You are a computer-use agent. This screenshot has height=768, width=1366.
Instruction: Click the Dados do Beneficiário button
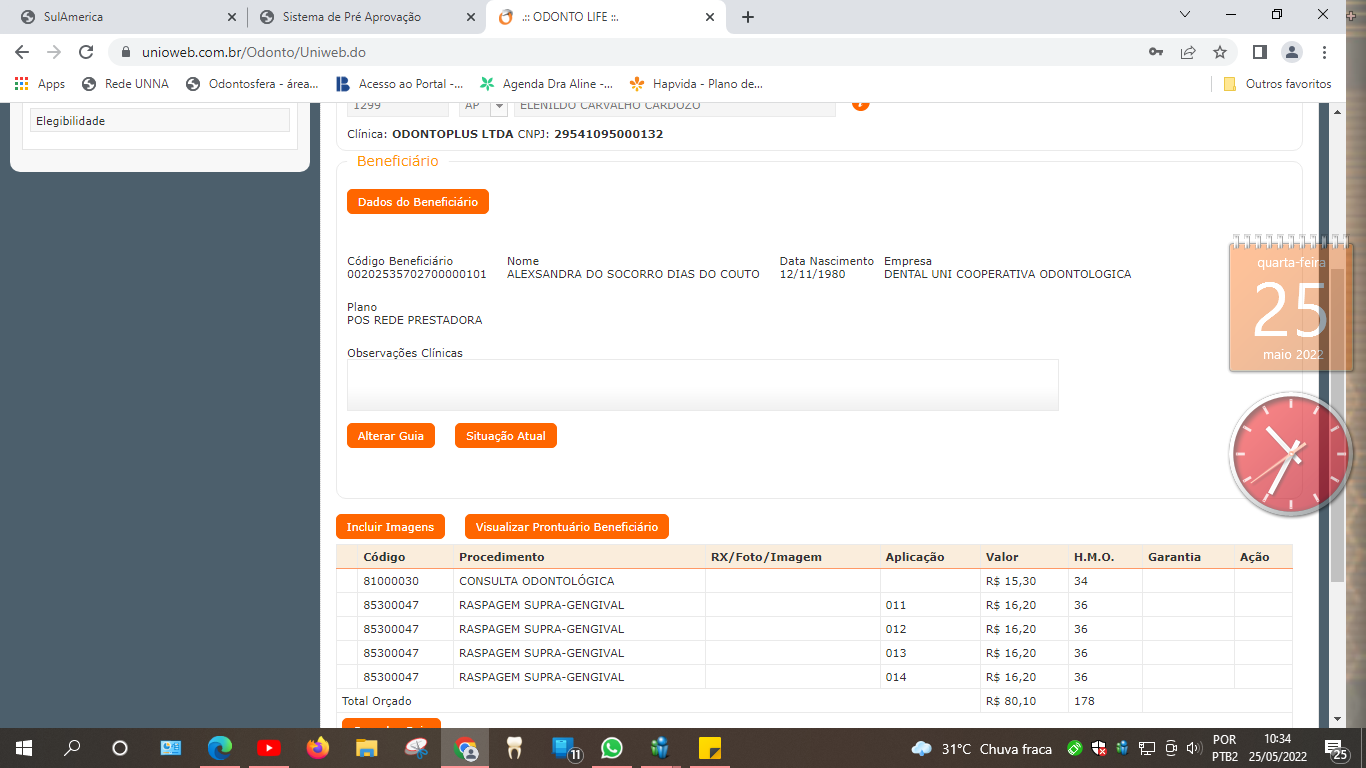[418, 202]
